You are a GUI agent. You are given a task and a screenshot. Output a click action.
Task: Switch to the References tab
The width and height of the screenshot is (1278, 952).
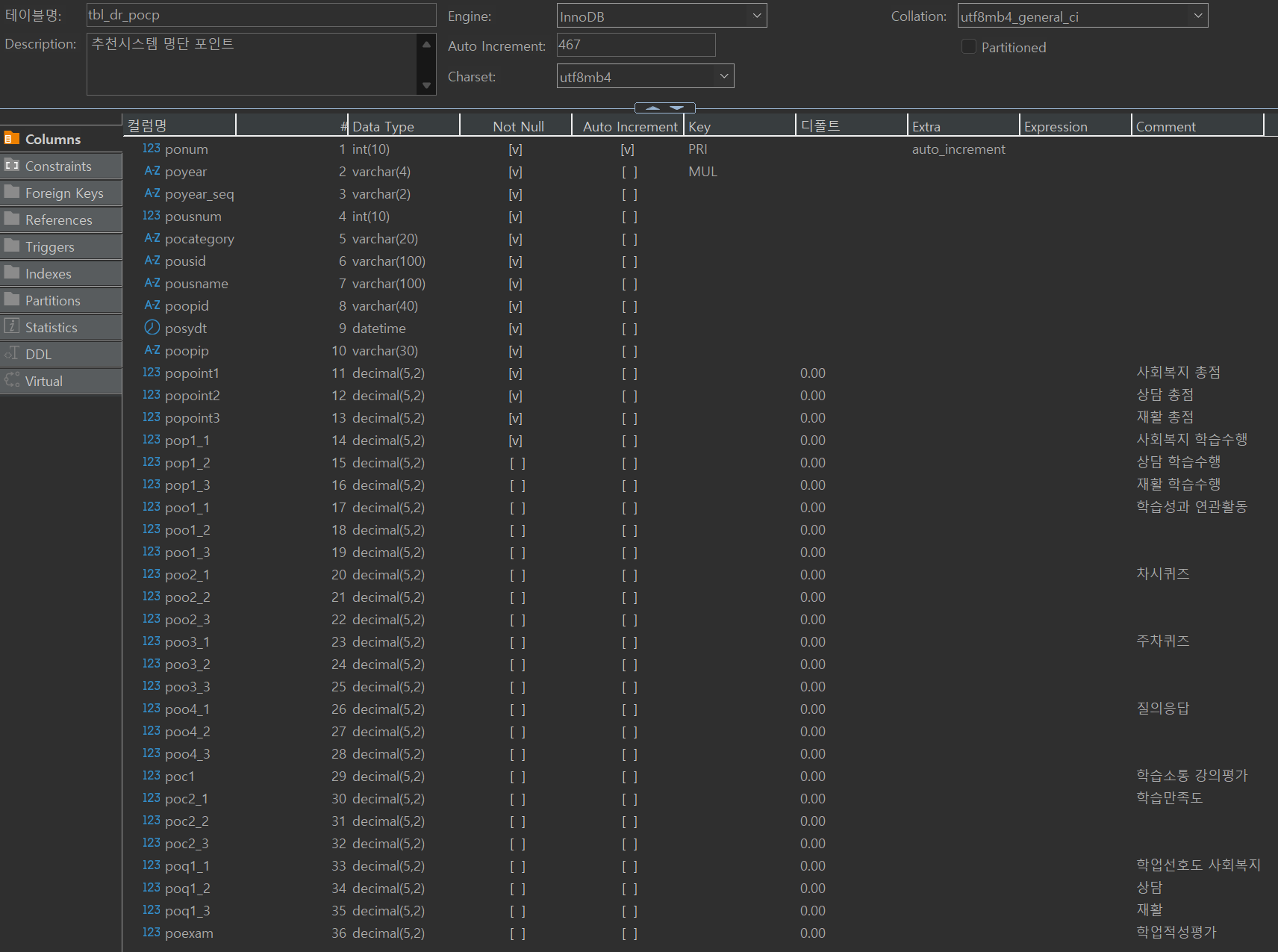(x=59, y=220)
